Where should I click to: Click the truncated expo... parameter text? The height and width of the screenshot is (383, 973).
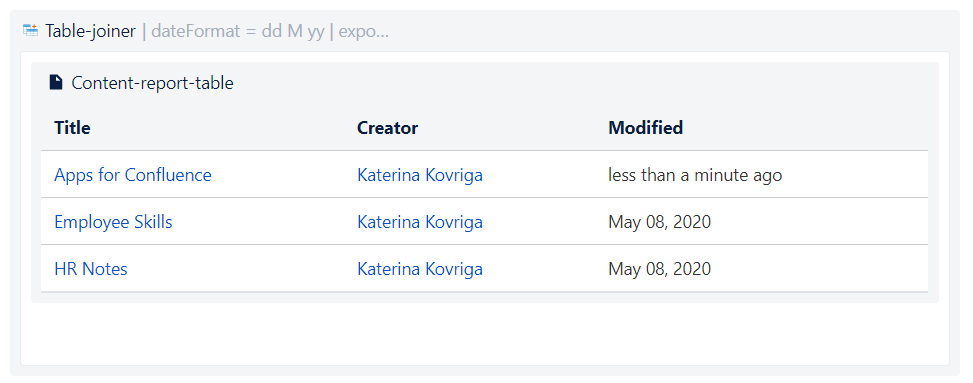(364, 32)
